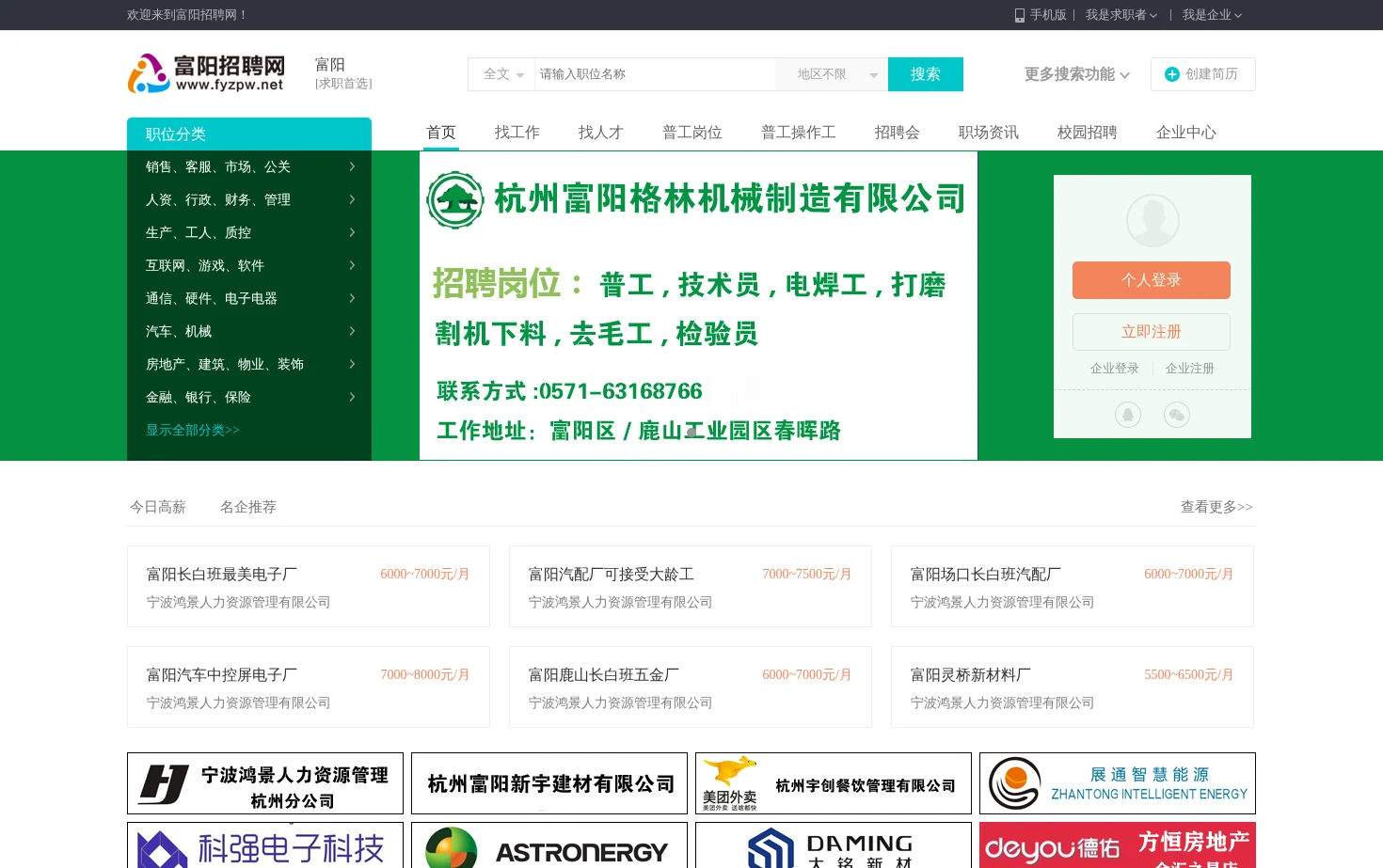Expand 更多搜索功能 options
The image size is (1383, 868).
[1077, 74]
